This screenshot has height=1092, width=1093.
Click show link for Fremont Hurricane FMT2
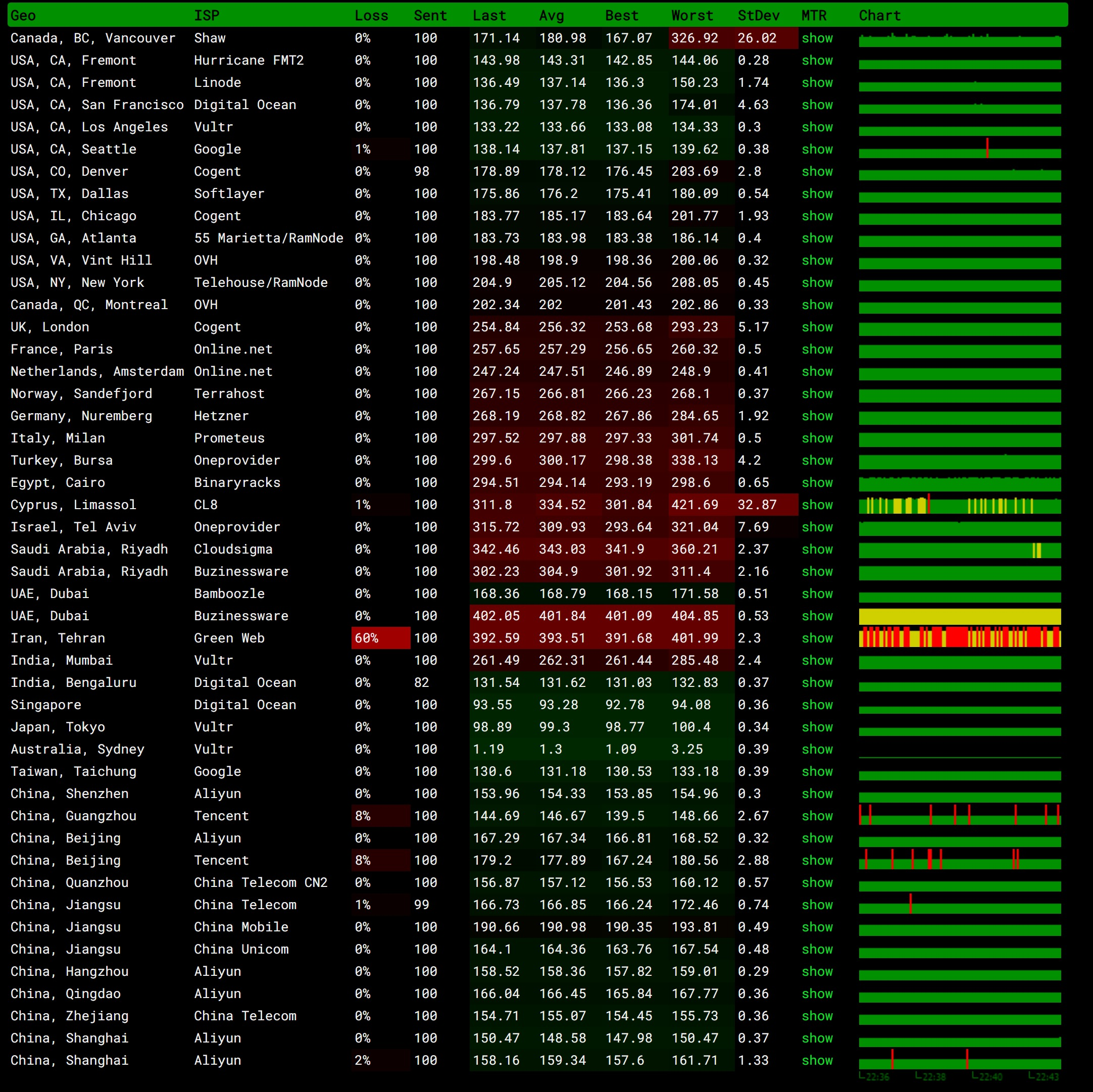tap(817, 60)
